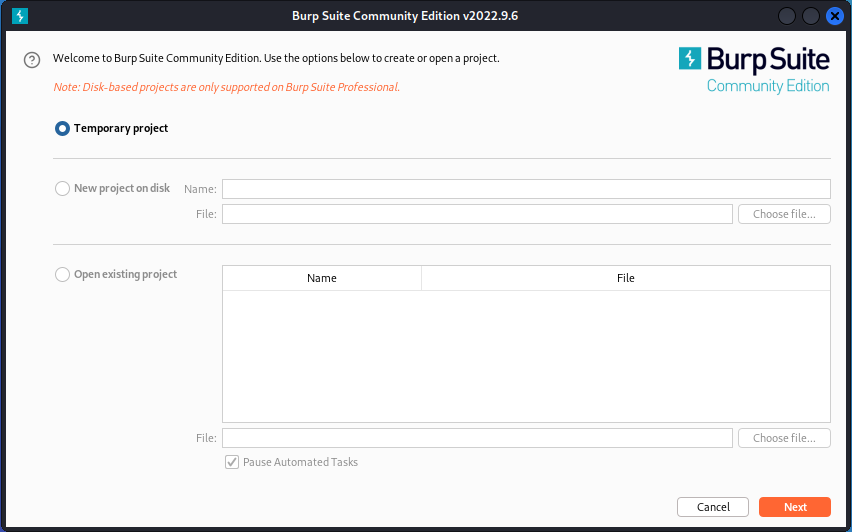This screenshot has height=532, width=852.
Task: Click the new project Name field
Action: pyautogui.click(x=526, y=189)
